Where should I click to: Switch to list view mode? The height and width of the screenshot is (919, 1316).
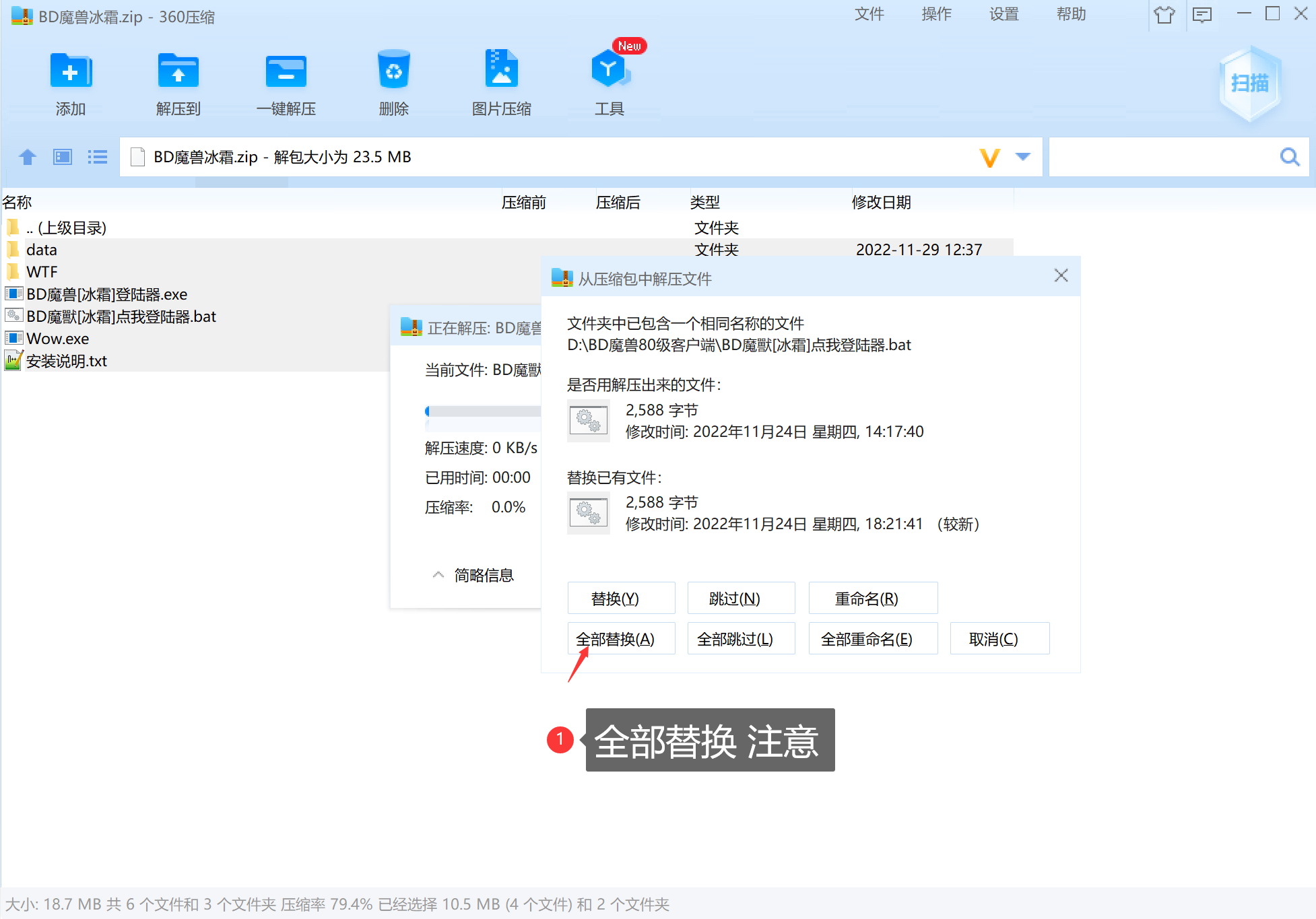[98, 157]
